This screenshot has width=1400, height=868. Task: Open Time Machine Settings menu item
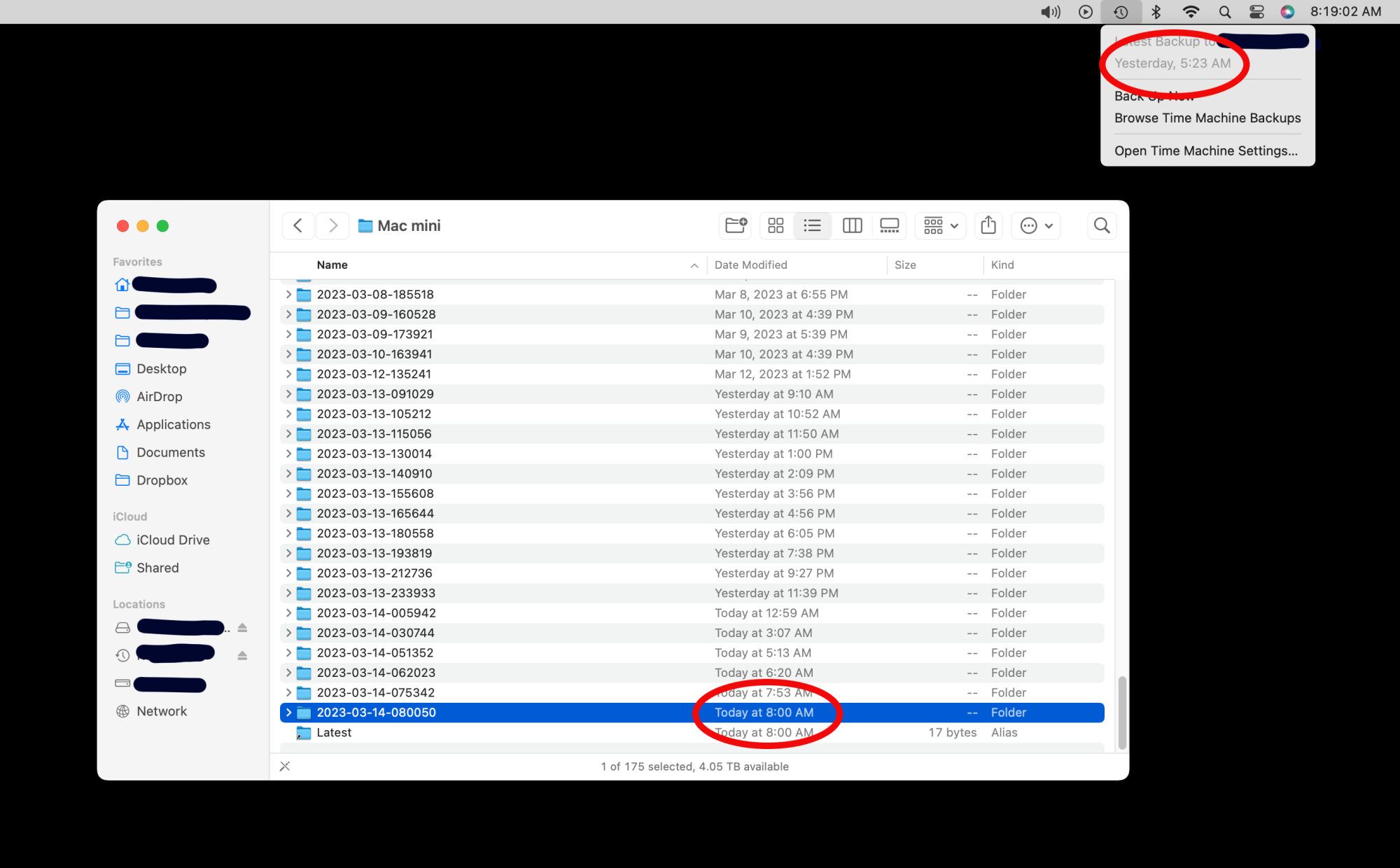click(1205, 151)
